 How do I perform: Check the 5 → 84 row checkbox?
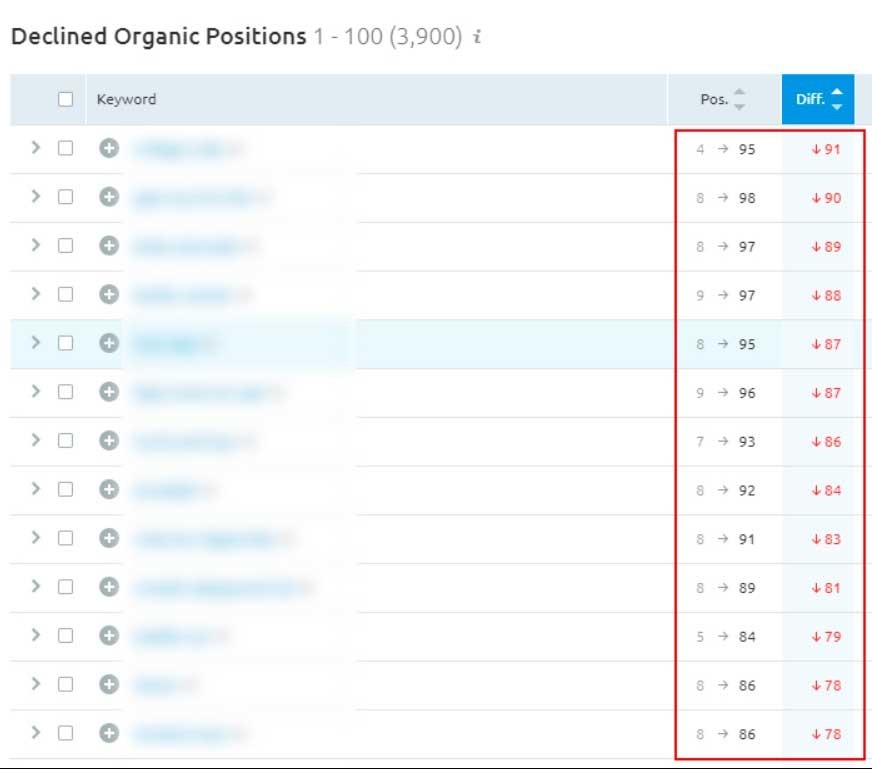click(x=66, y=636)
